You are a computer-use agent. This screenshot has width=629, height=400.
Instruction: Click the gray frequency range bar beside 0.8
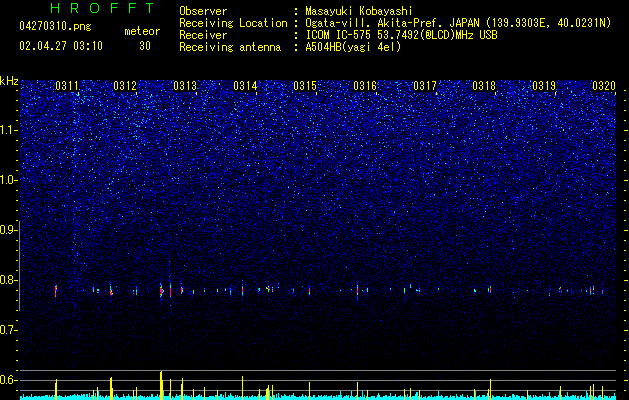pos(20,266)
